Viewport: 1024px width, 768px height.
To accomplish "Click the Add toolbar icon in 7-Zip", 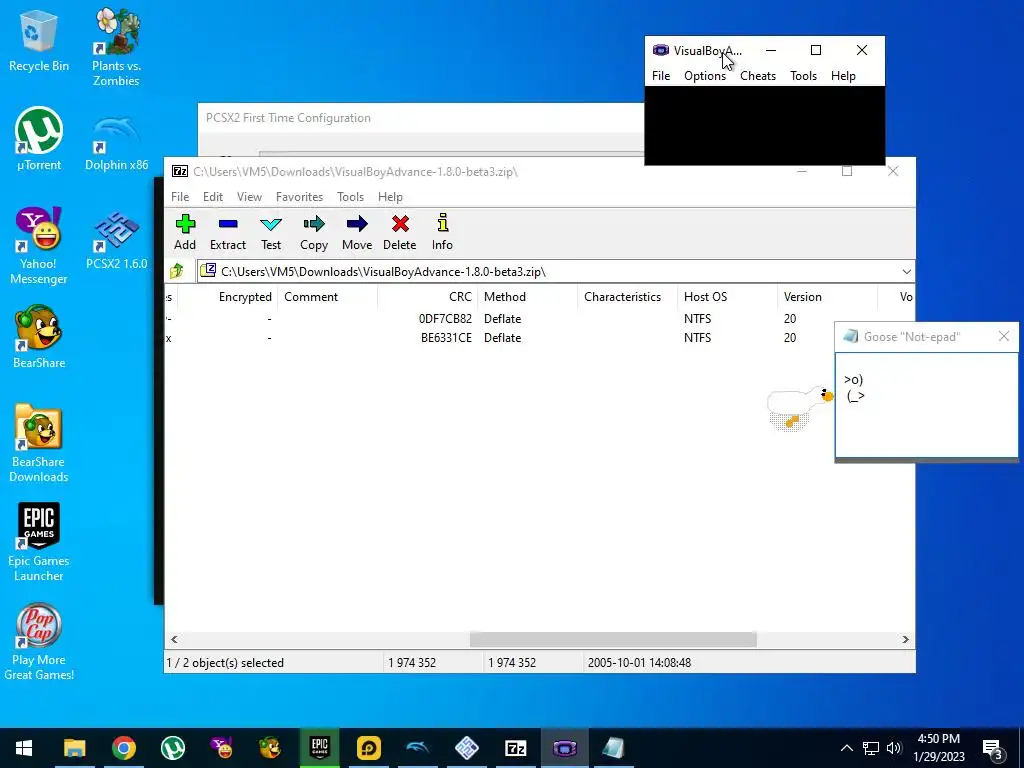I will (185, 232).
